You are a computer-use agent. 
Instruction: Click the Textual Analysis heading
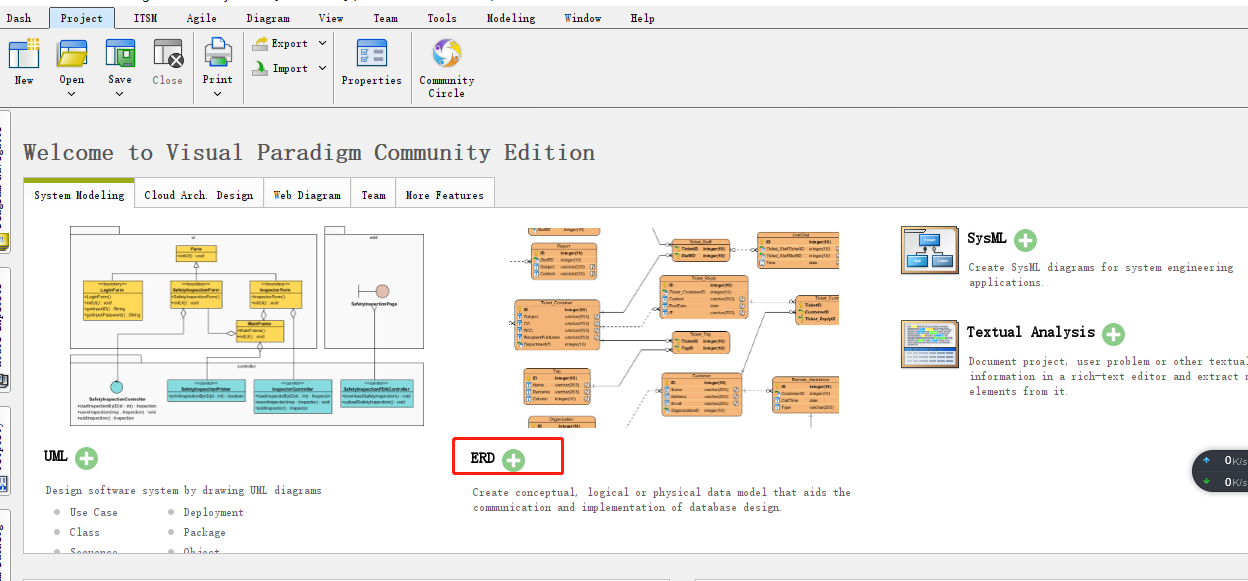click(1031, 332)
